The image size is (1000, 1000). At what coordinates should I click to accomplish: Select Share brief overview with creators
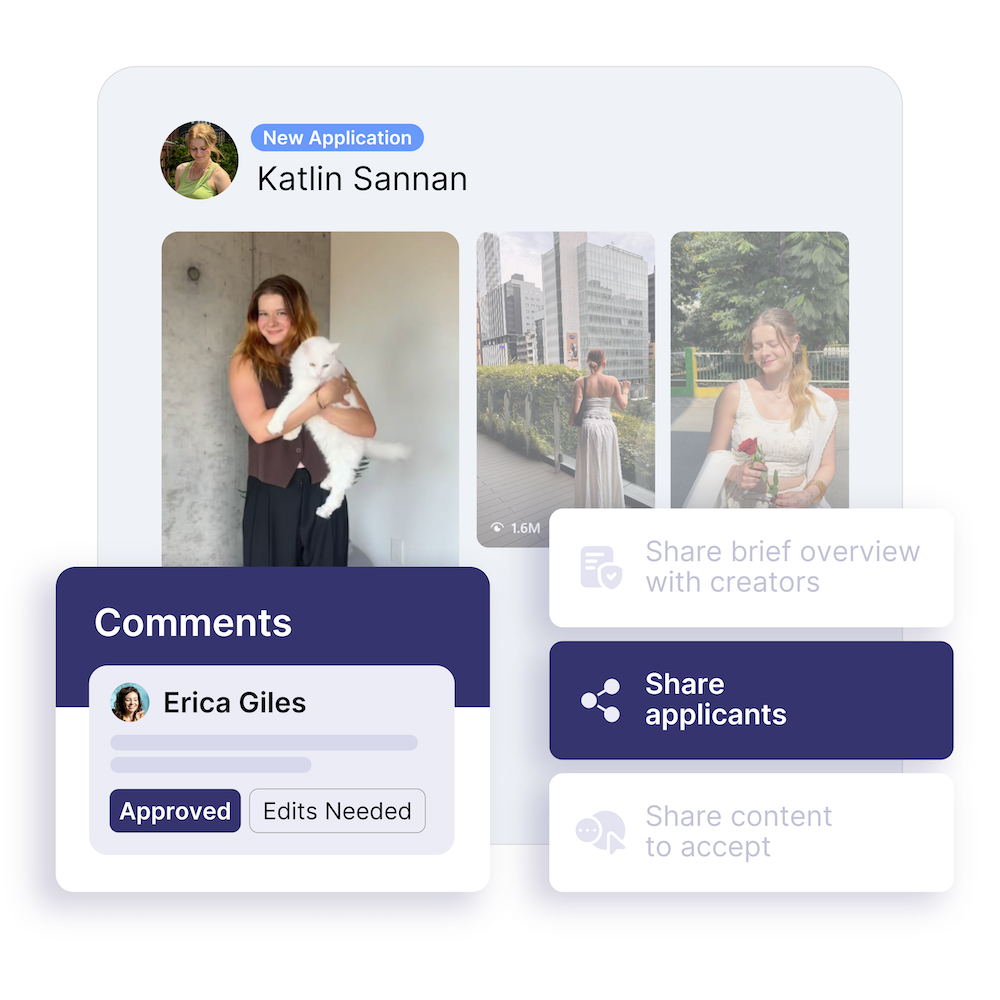(751, 567)
